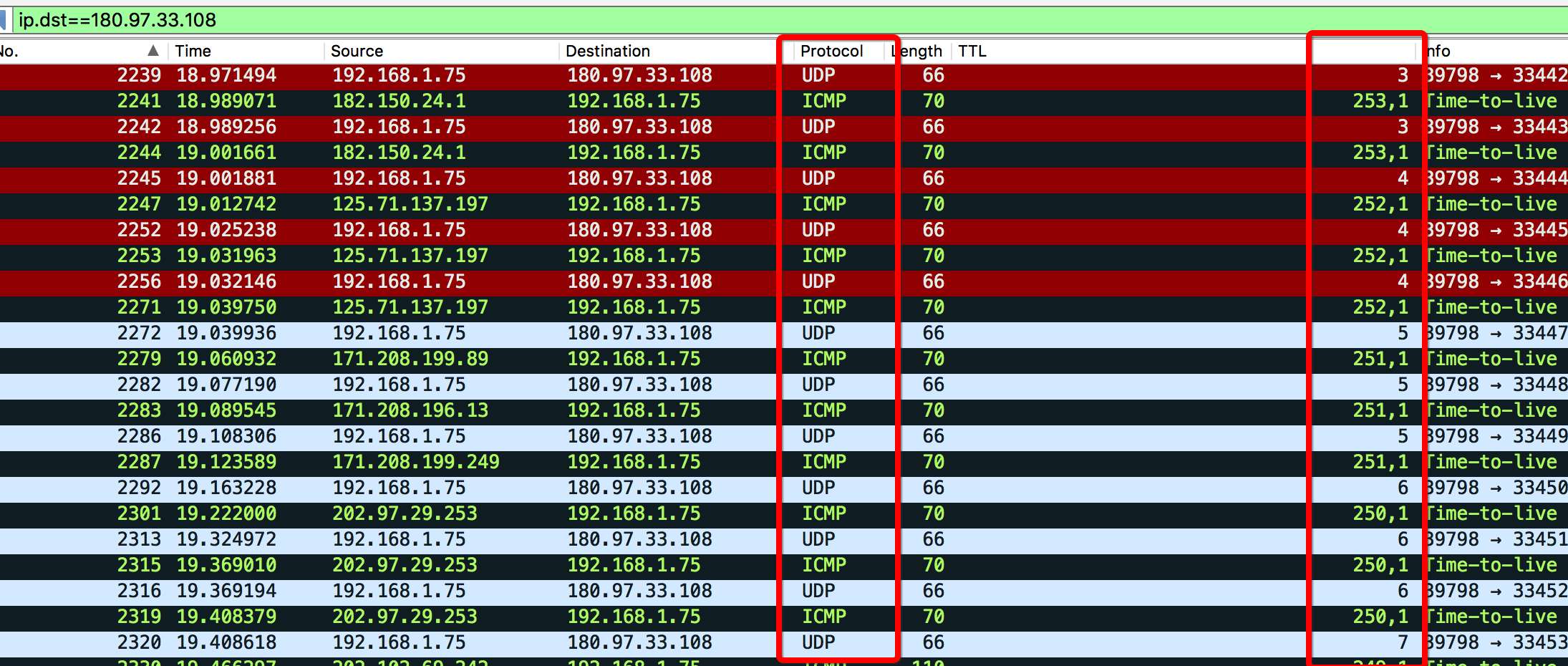Viewport: 1568px width, 666px height.
Task: Select the Time-to-live ICMP packet 2319
Action: click(501, 616)
